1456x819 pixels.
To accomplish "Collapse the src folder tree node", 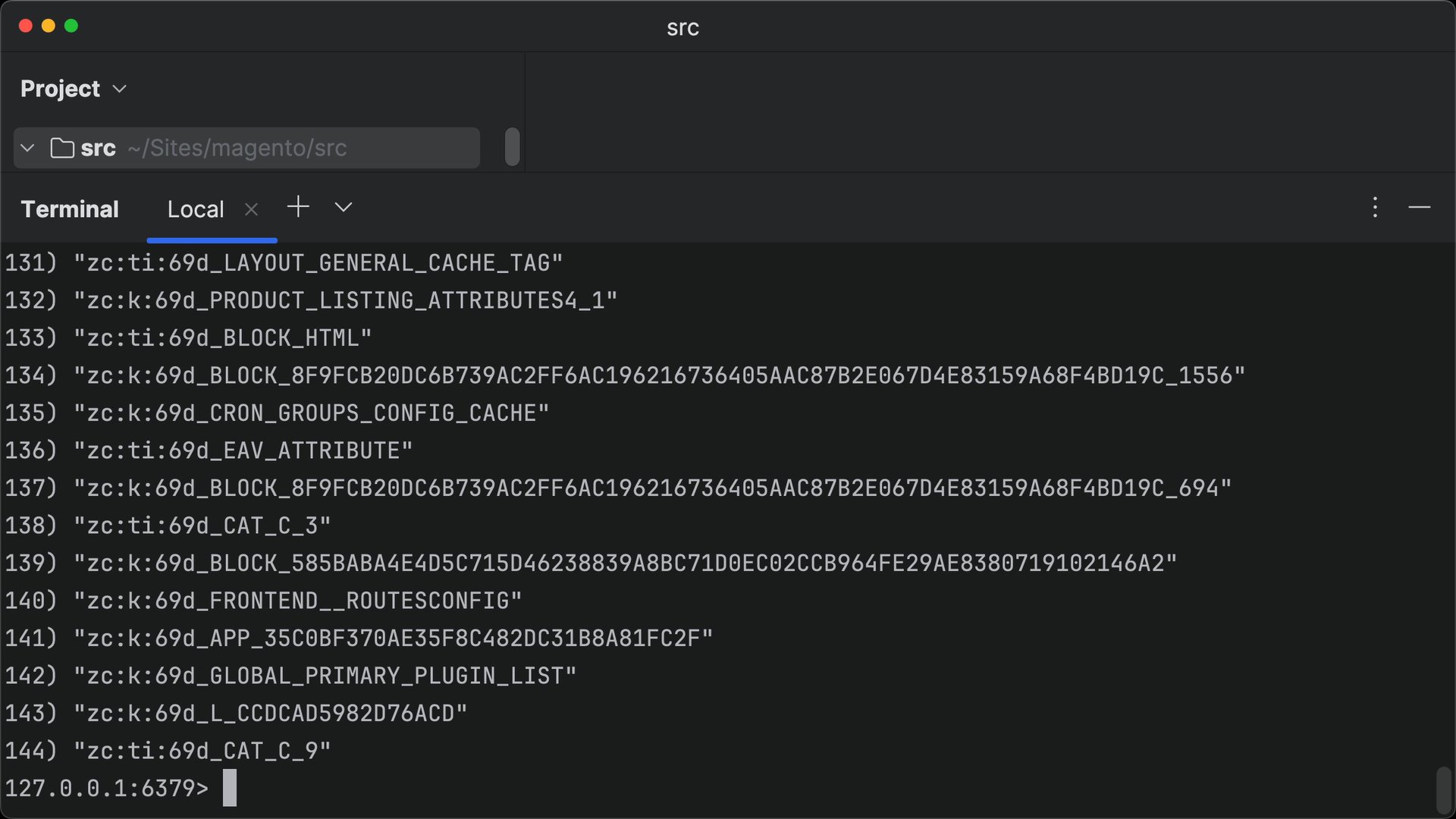I will (28, 148).
